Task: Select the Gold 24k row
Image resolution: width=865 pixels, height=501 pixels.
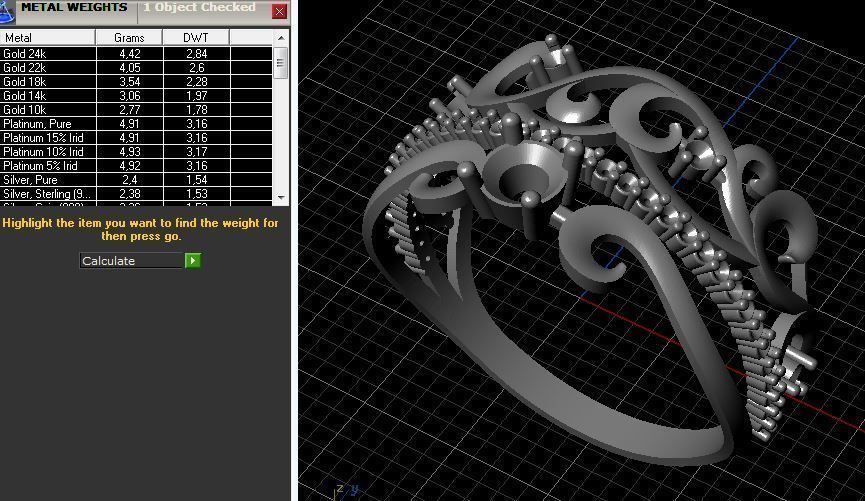Action: click(136, 54)
